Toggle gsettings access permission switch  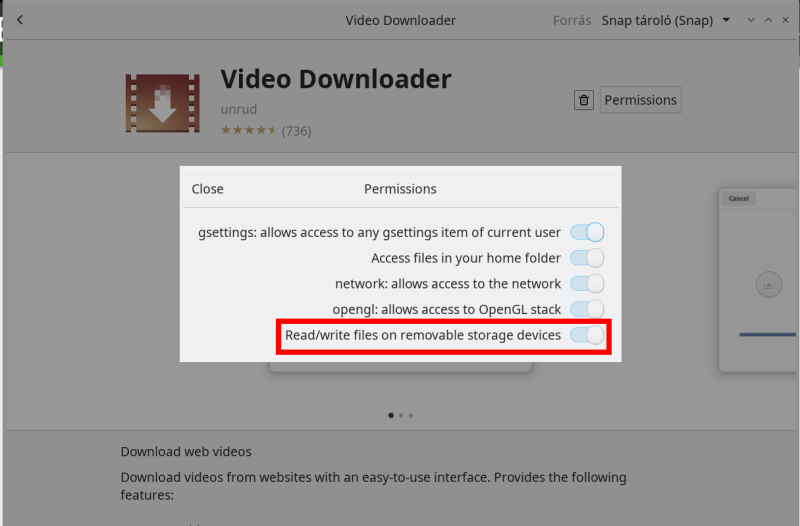click(587, 232)
